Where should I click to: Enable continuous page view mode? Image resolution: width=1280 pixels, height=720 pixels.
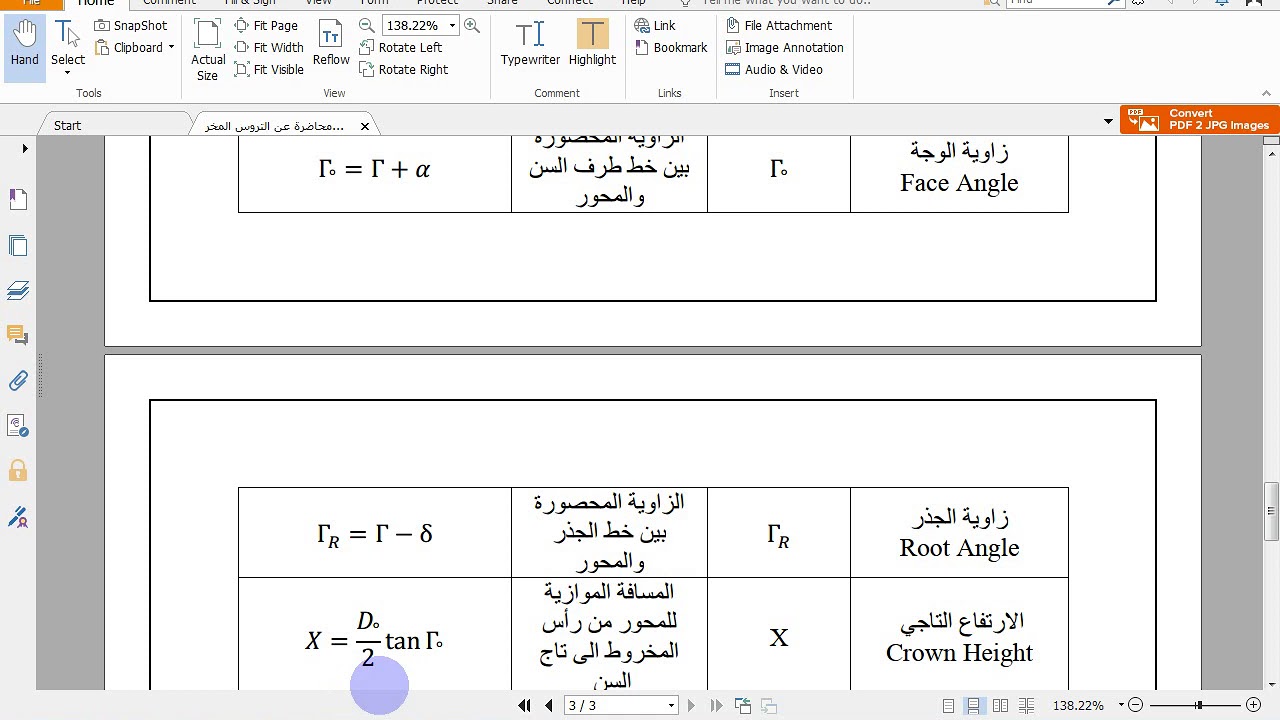click(x=973, y=706)
